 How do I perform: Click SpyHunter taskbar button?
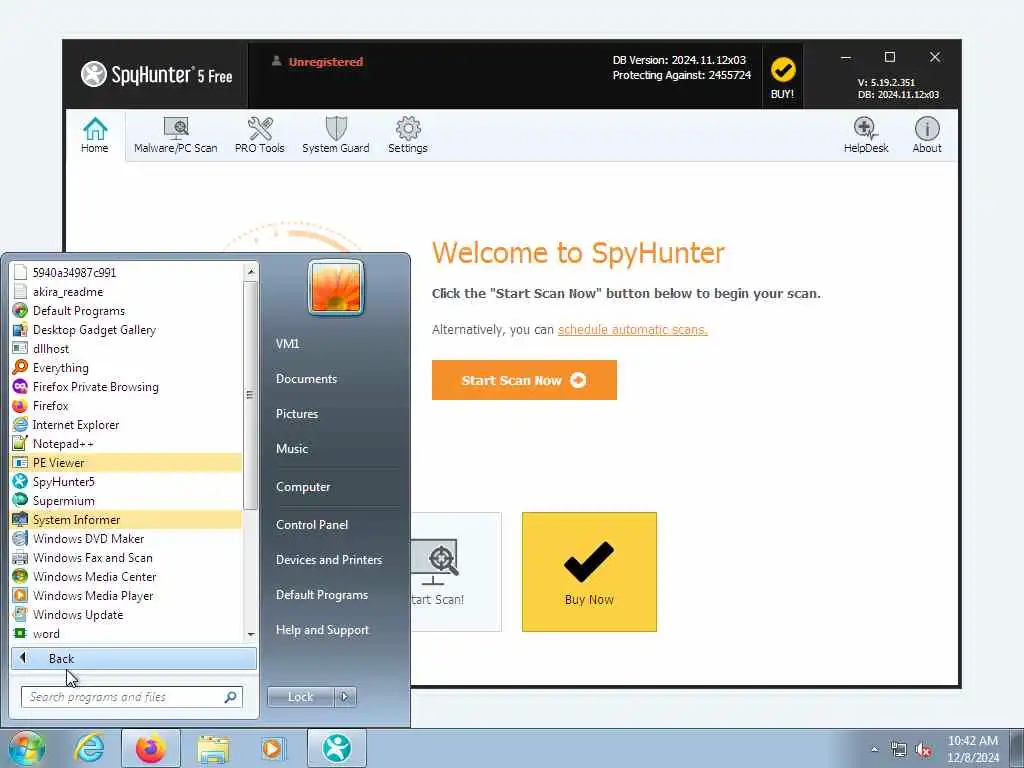point(337,748)
